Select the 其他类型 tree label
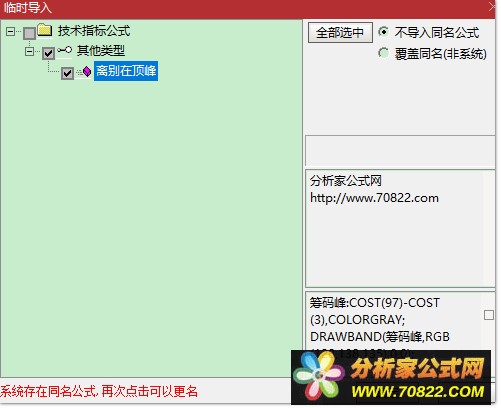The height and width of the screenshot is (408, 501). [x=101, y=51]
